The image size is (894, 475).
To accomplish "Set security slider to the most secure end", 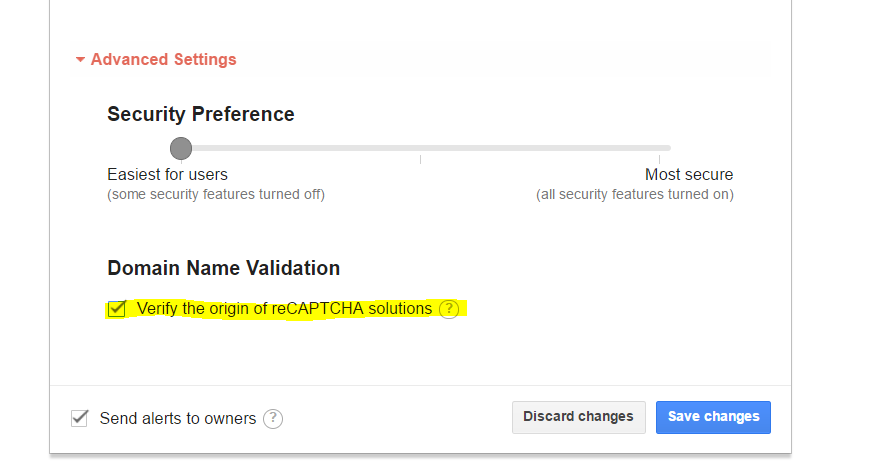I will click(x=659, y=149).
